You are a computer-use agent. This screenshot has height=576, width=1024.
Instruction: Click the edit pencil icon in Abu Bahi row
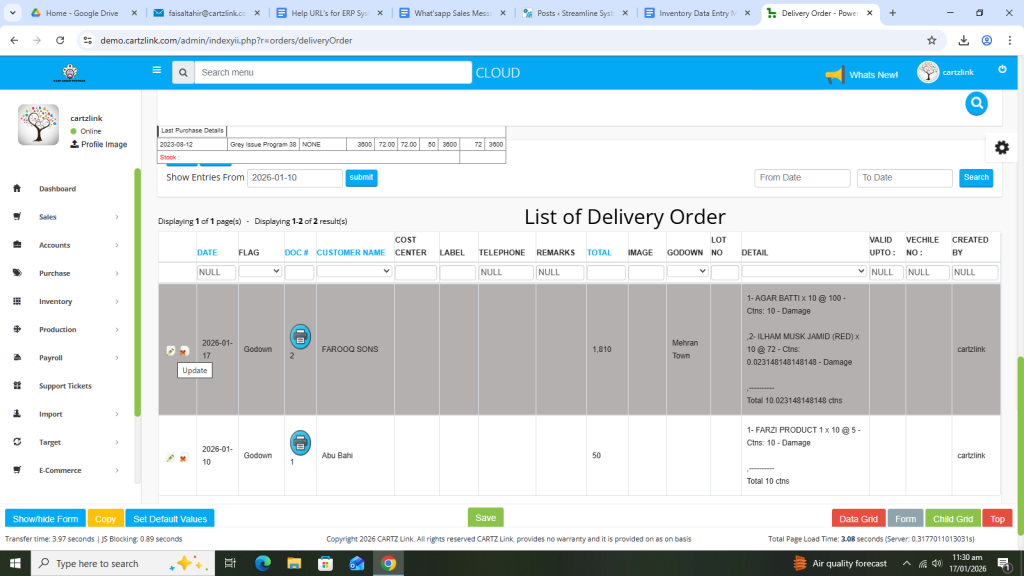(170, 458)
